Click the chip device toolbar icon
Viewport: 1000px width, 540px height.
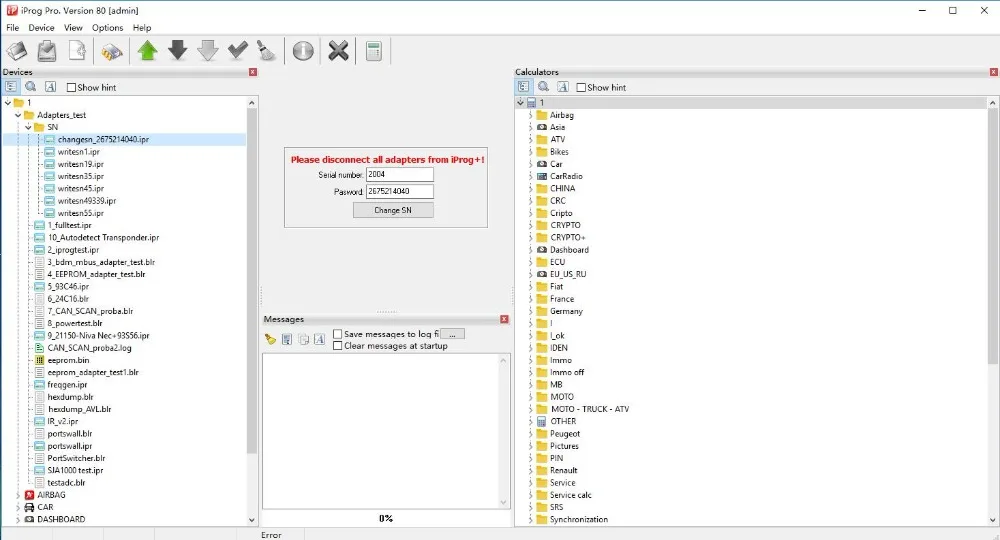tap(112, 51)
